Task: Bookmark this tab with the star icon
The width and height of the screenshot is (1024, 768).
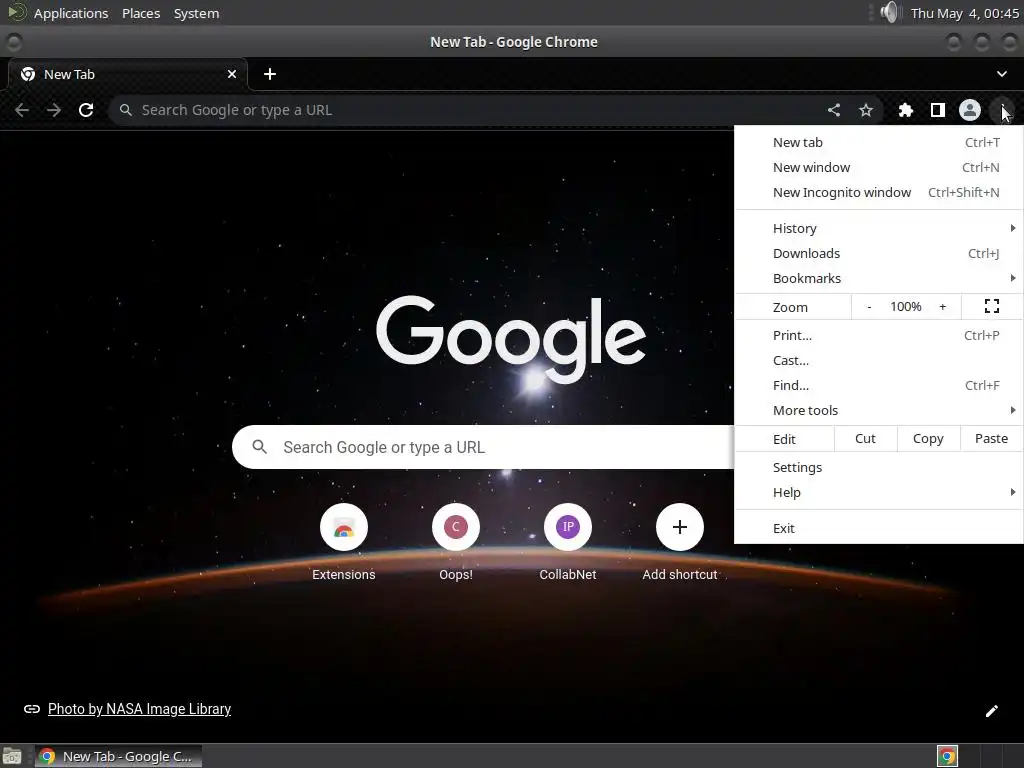Action: point(866,110)
